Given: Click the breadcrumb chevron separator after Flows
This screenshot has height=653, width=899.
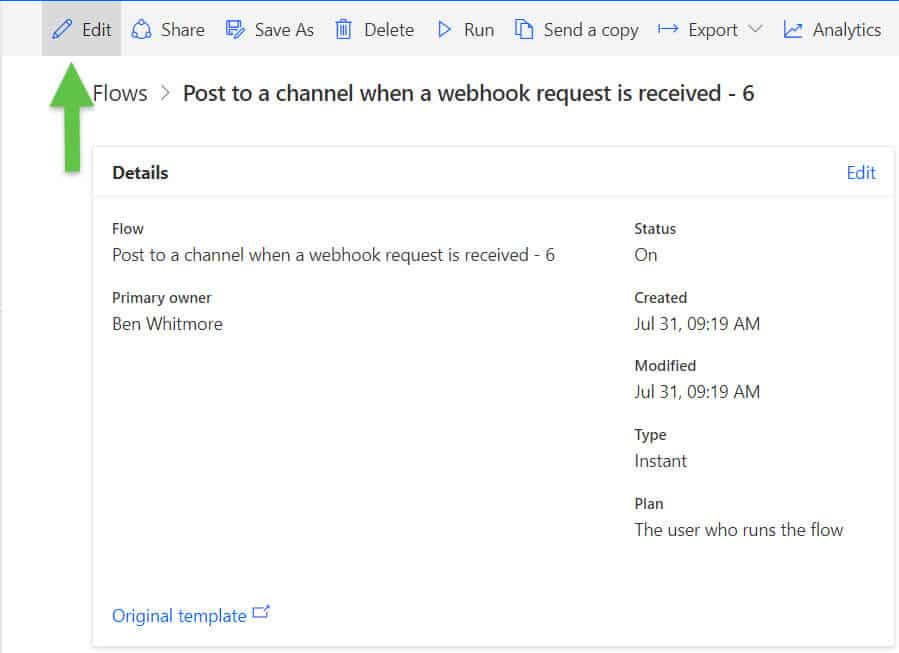Looking at the screenshot, I should [165, 93].
